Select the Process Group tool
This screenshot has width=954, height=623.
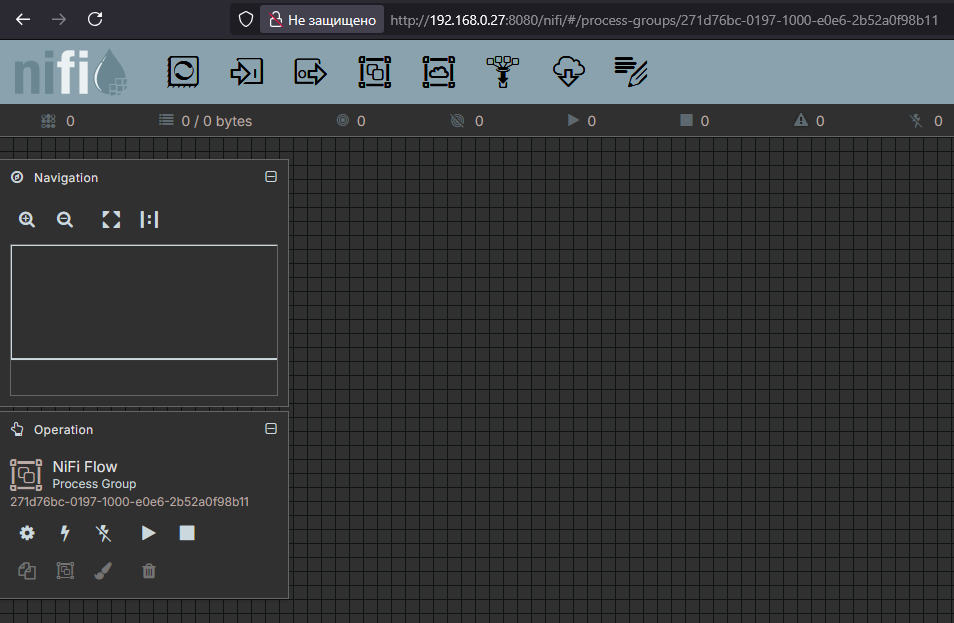point(374,71)
